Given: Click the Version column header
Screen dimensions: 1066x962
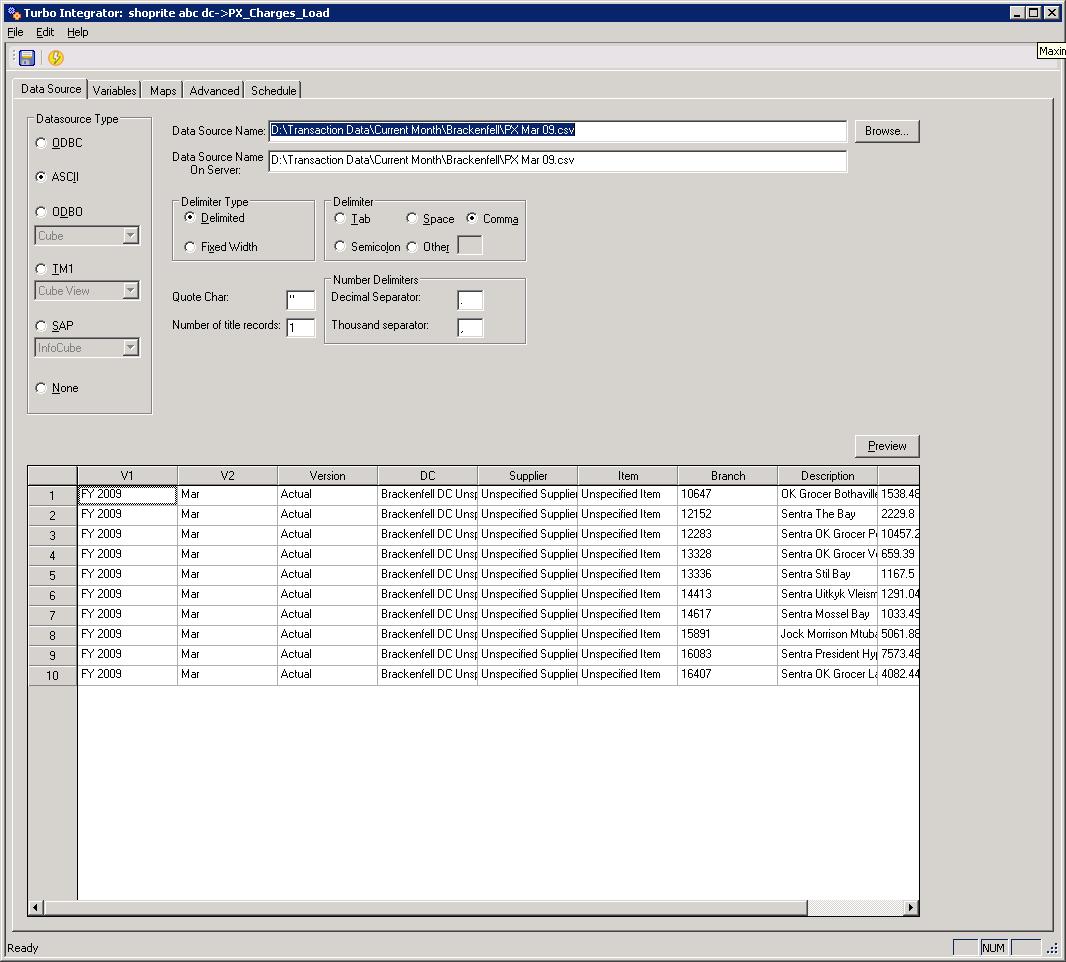Looking at the screenshot, I should [x=327, y=475].
